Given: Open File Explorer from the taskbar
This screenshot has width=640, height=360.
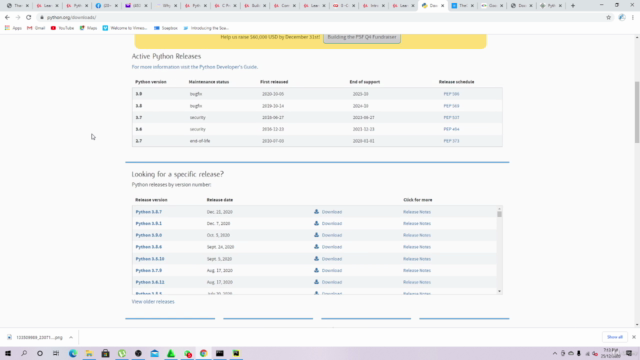Looking at the screenshot, I should (89, 353).
